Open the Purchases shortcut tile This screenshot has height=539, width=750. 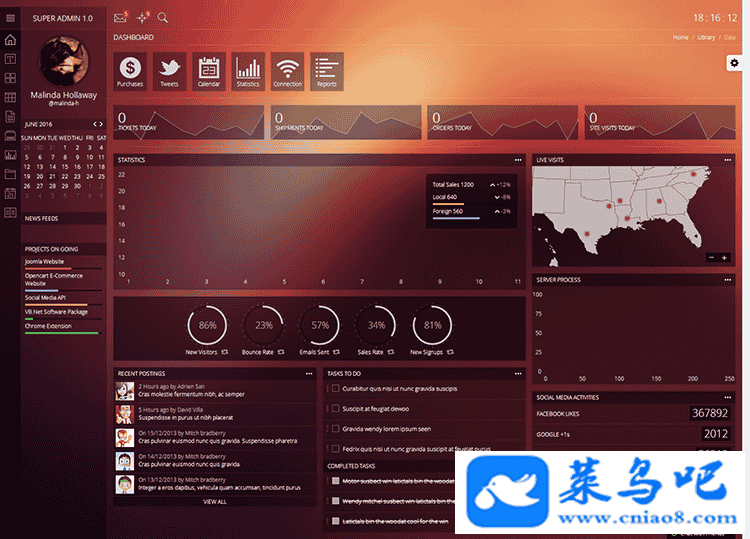click(130, 71)
